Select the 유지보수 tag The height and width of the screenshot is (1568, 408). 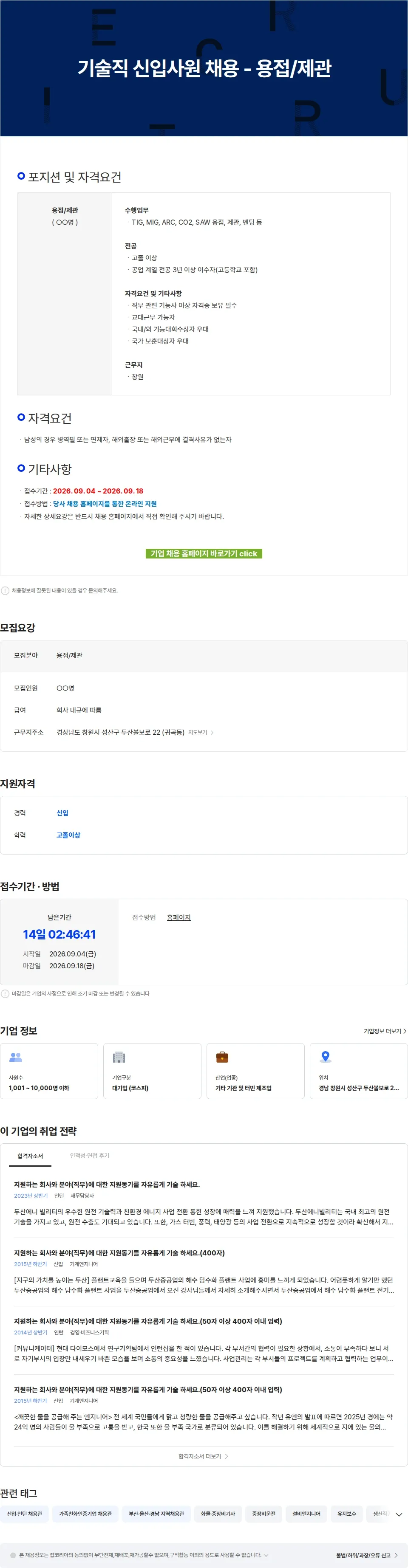pos(346,1513)
